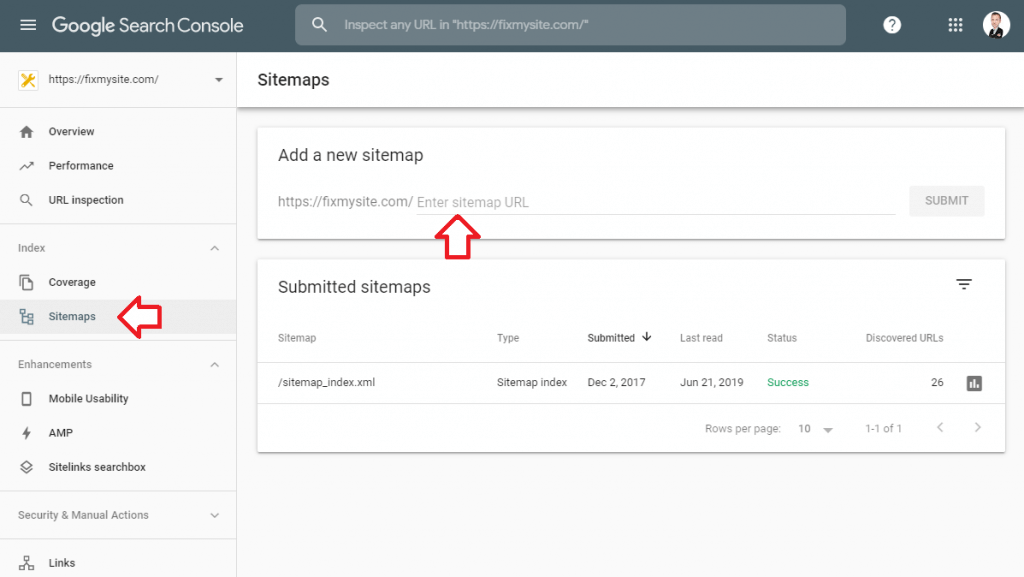Collapse the Index section chevron
This screenshot has height=577, width=1024.
click(214, 248)
